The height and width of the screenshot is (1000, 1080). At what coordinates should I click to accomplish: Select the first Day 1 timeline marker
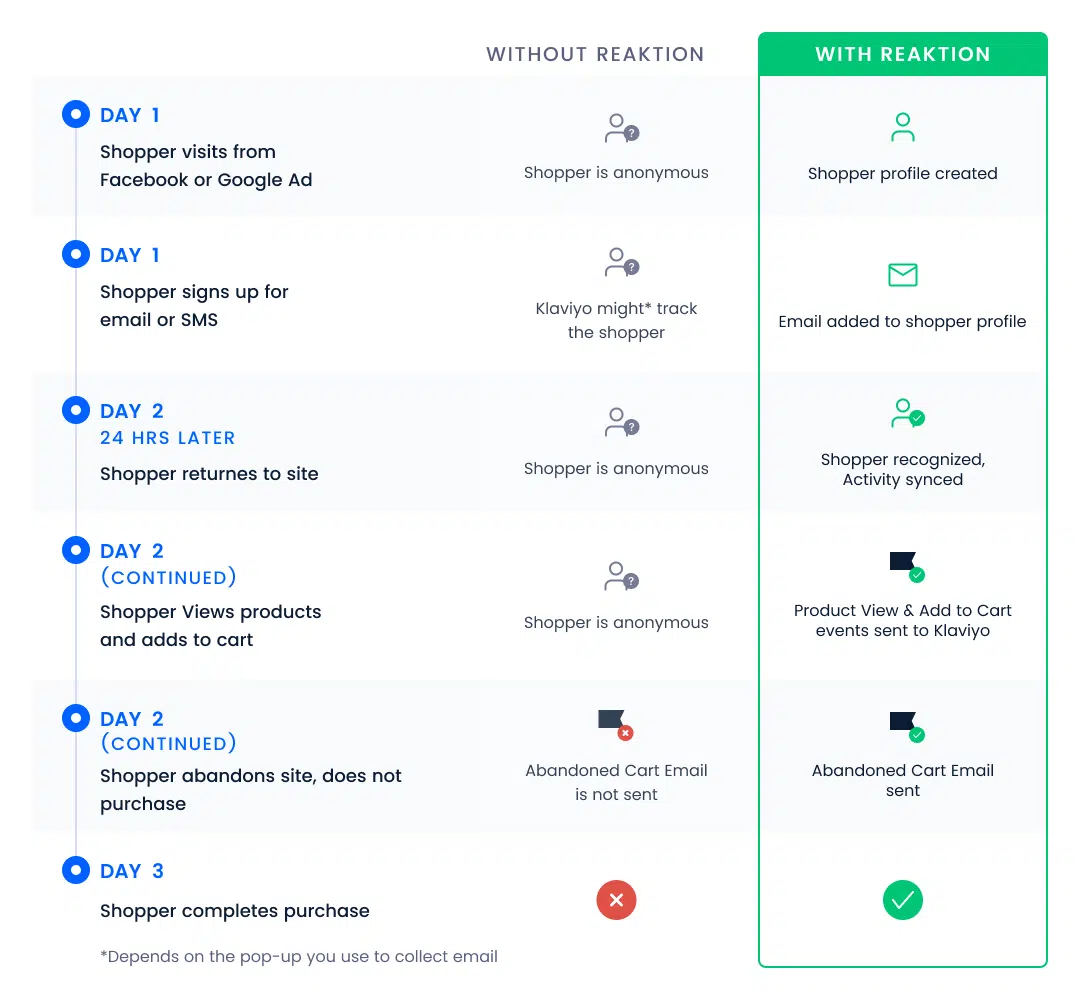pos(76,114)
